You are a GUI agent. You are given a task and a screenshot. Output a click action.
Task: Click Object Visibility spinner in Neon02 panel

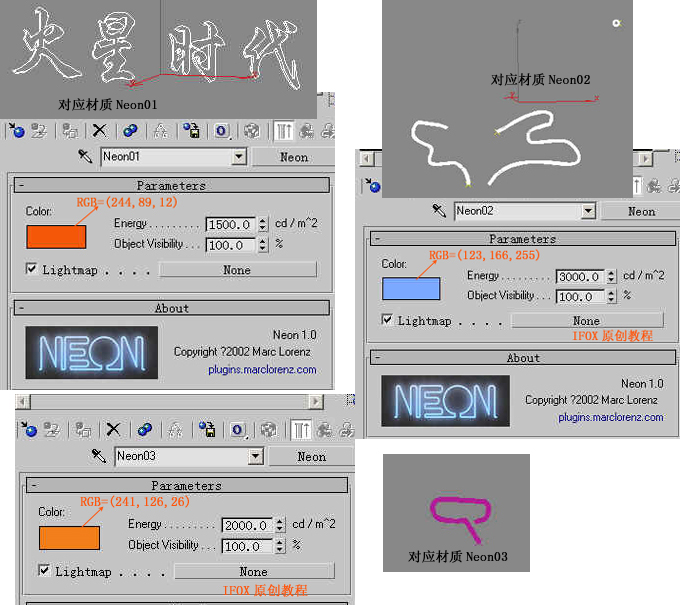(611, 296)
